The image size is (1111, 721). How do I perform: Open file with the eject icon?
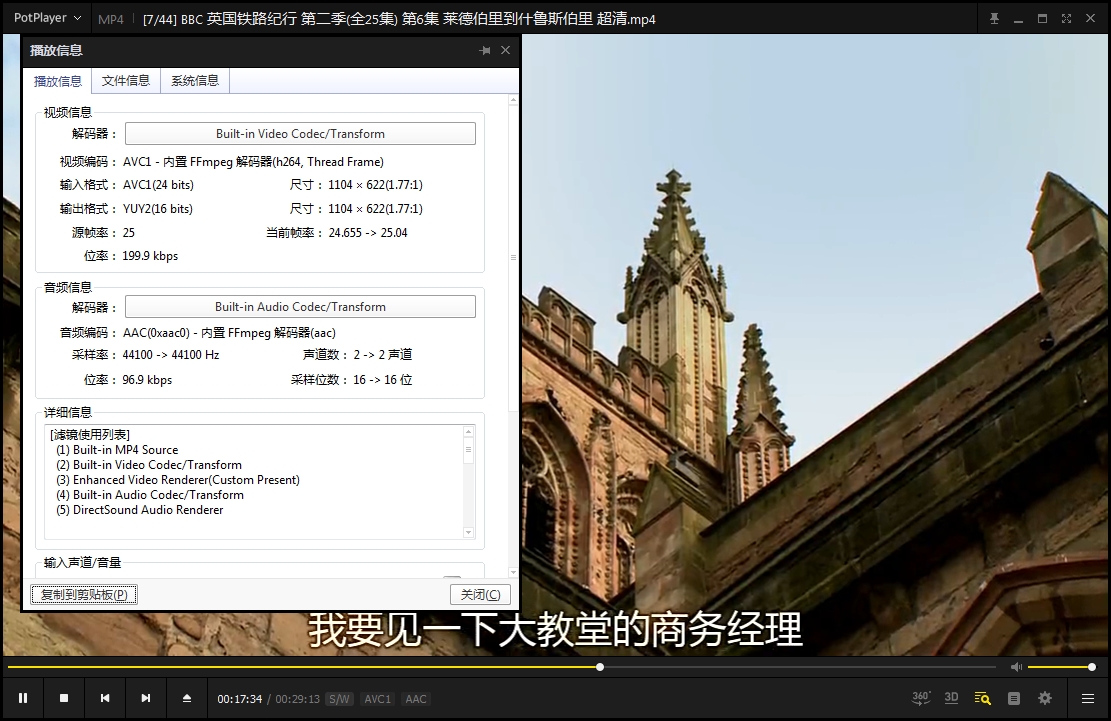pos(187,698)
